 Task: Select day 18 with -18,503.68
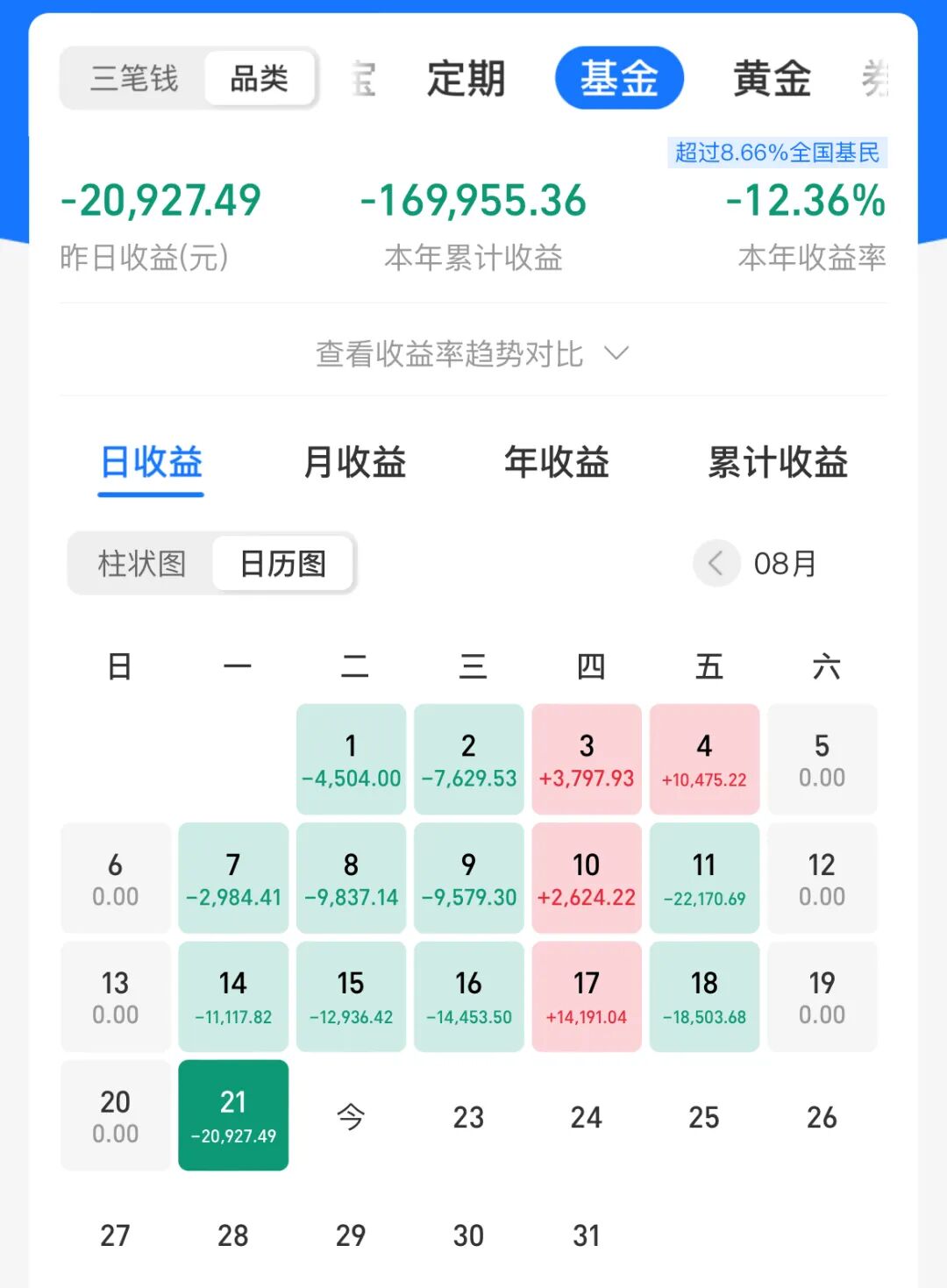(704, 996)
